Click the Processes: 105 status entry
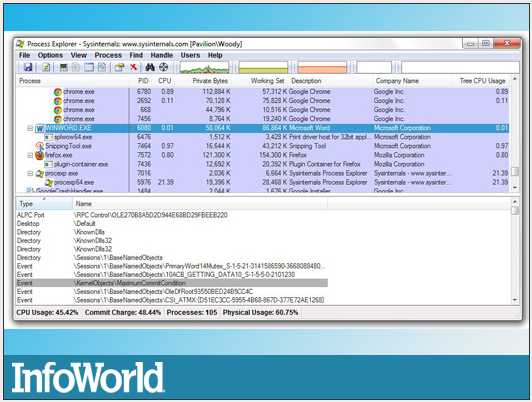The width and height of the screenshot is (532, 402). pyautogui.click(x=192, y=312)
